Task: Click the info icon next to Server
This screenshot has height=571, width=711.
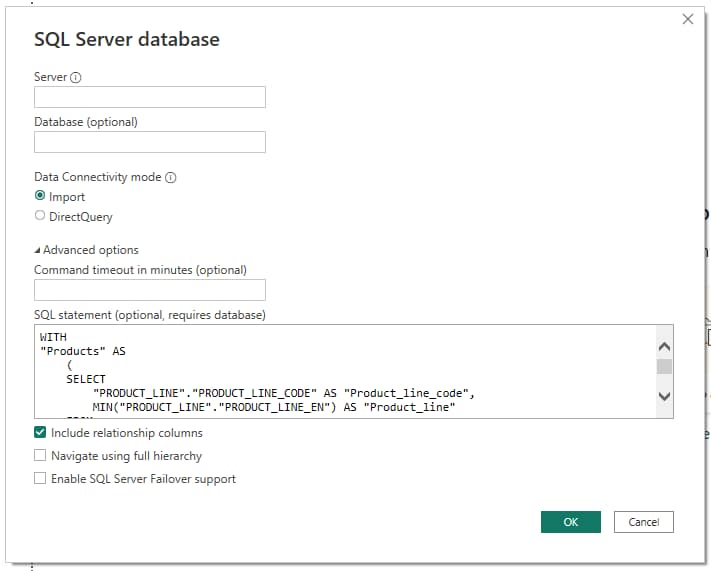Action: click(x=76, y=78)
